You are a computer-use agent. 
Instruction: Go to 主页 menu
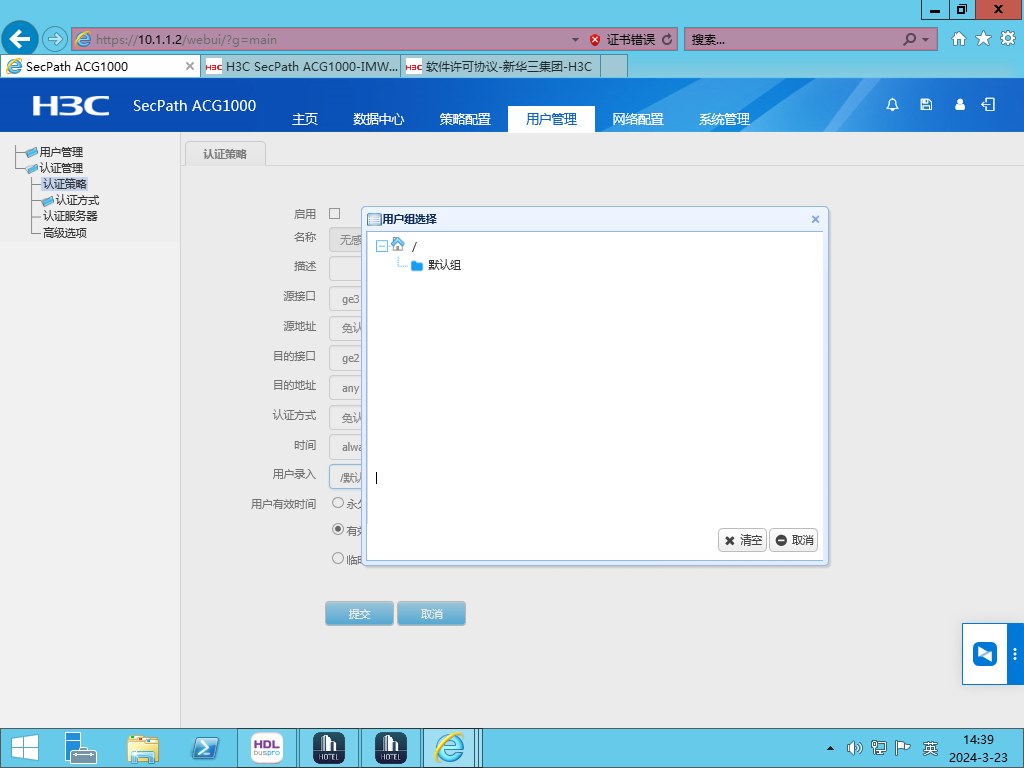[305, 119]
